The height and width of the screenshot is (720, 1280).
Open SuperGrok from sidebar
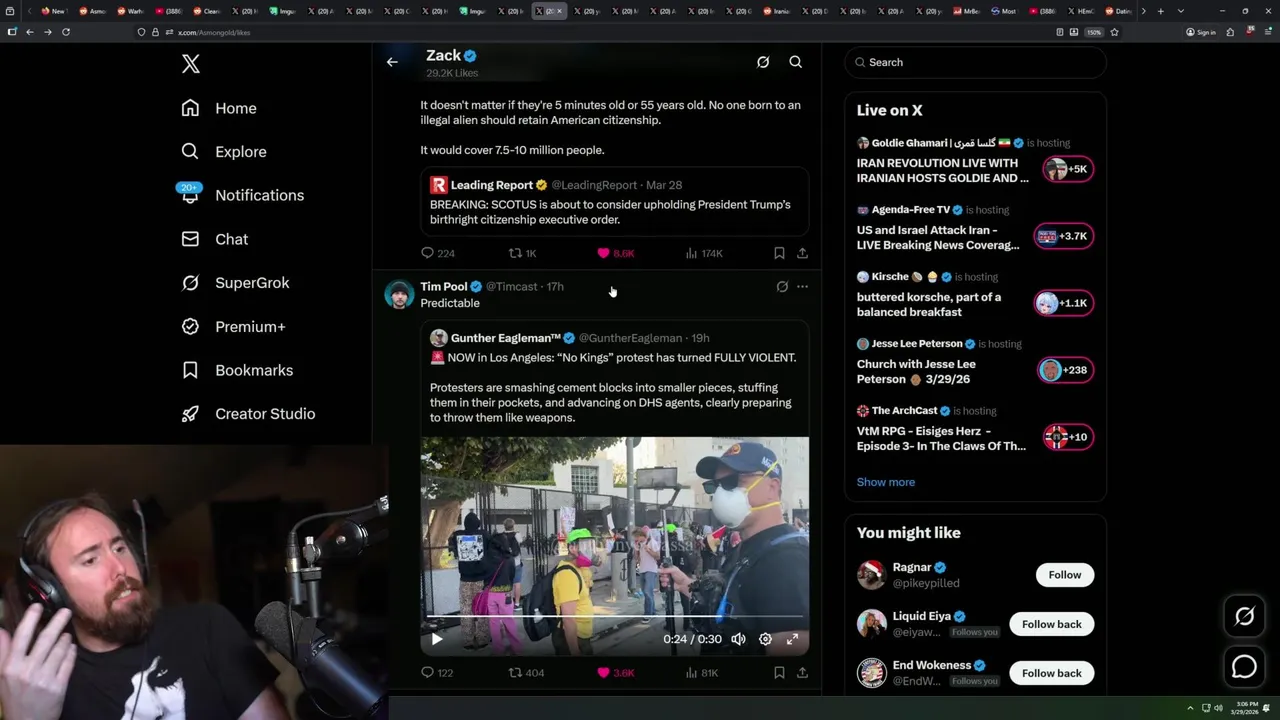tap(235, 283)
